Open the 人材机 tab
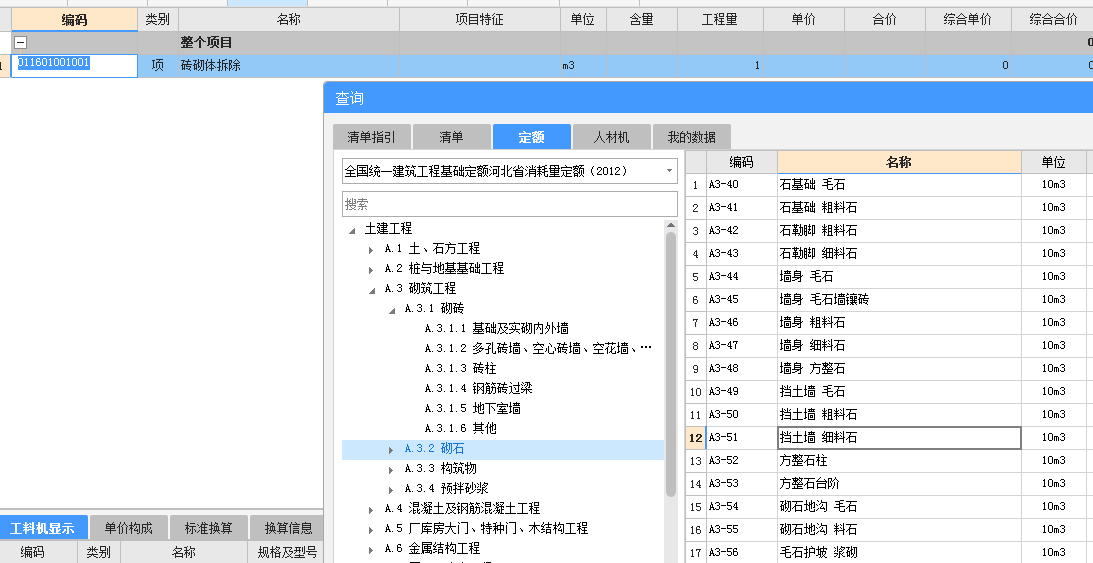The image size is (1093, 563). pos(611,137)
